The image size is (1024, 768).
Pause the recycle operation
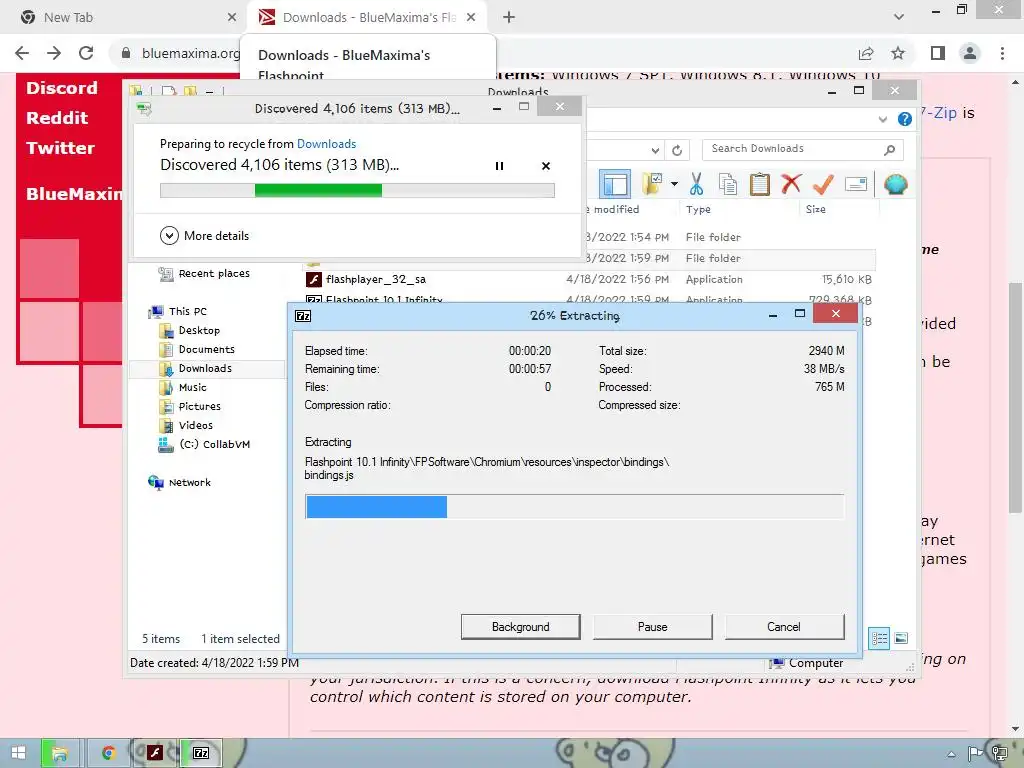pos(499,166)
